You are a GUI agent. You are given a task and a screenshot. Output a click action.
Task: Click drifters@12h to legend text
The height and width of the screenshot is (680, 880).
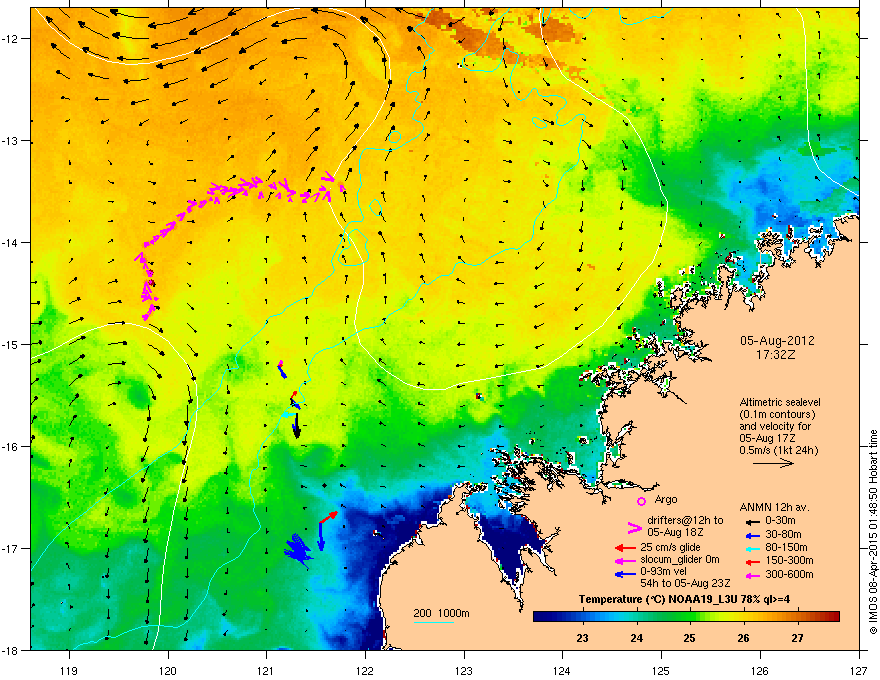[x=685, y=521]
